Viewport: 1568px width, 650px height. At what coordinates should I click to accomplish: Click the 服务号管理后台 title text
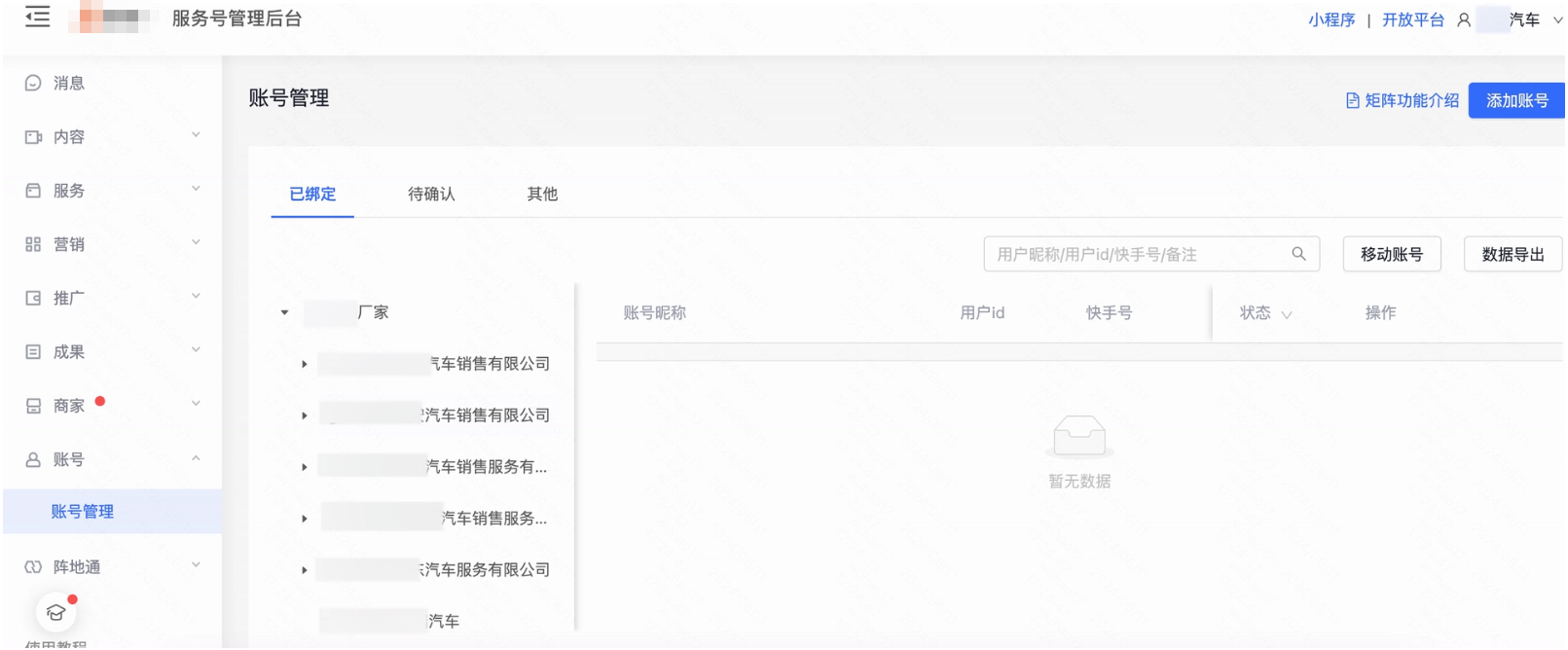(x=237, y=18)
